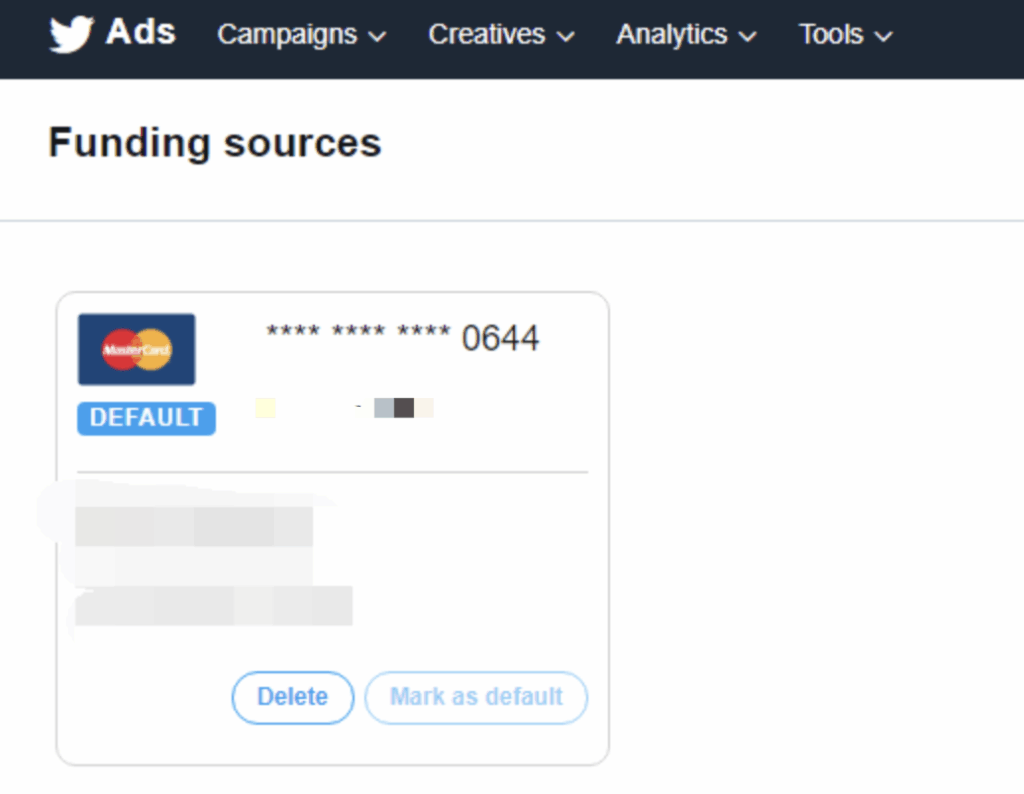Expand the chevron next to Analytics
This screenshot has width=1024, height=794.
[747, 37]
